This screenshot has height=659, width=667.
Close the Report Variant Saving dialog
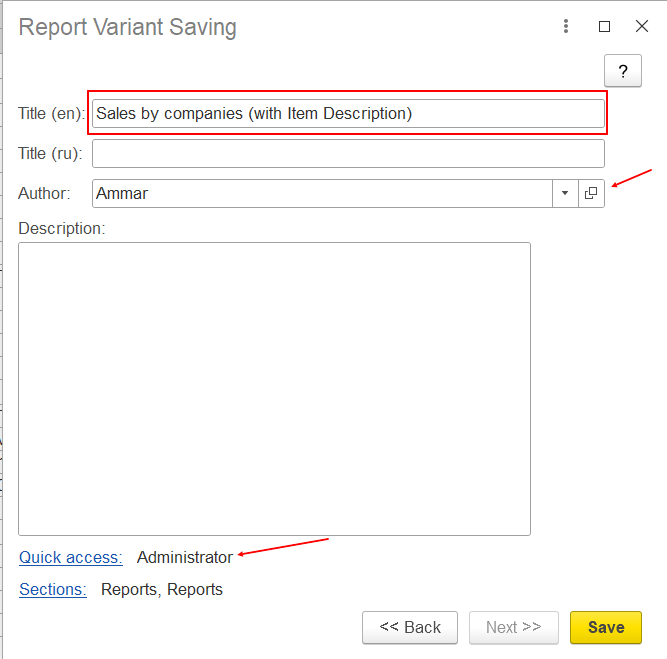pos(642,27)
